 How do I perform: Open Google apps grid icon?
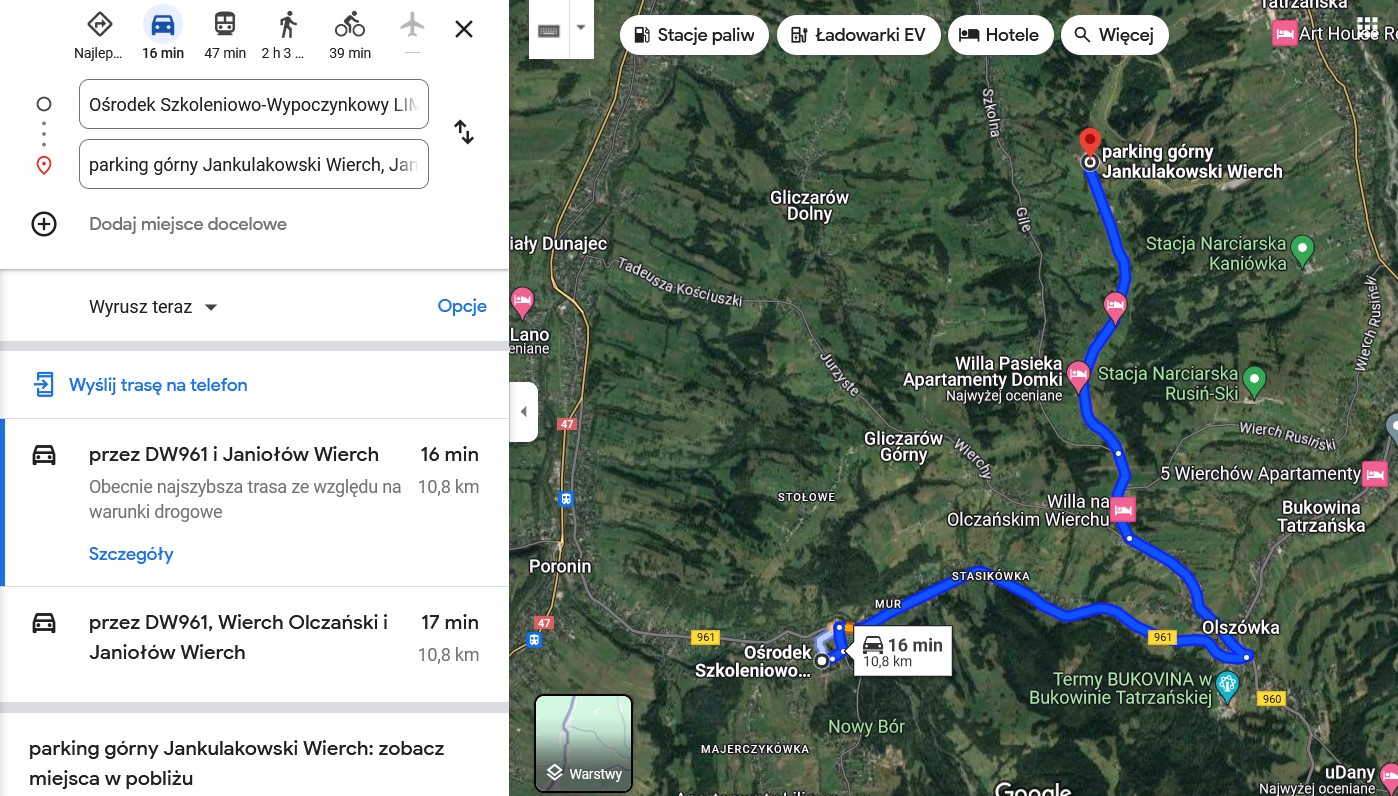click(x=1368, y=27)
